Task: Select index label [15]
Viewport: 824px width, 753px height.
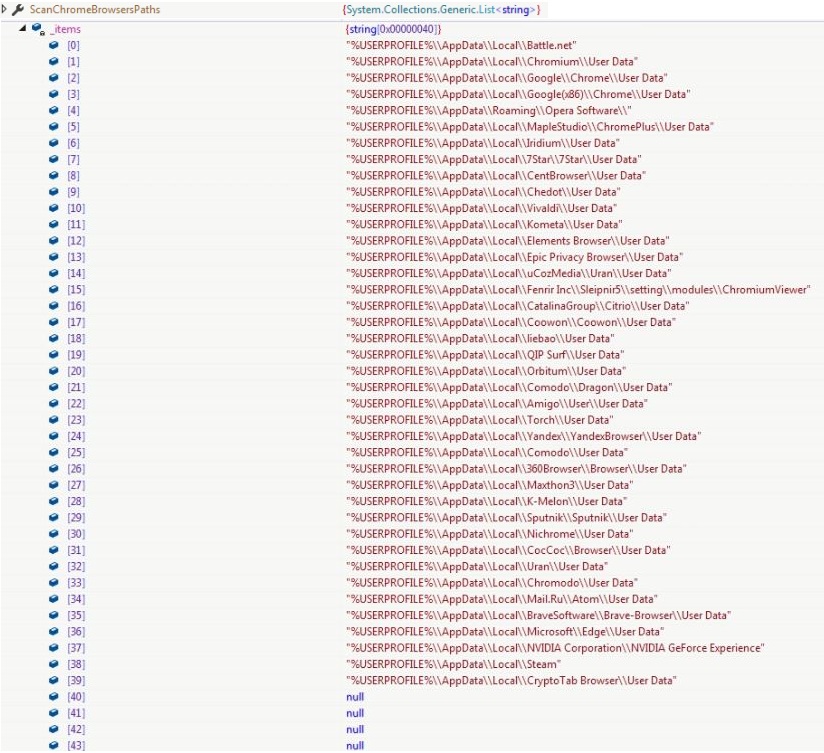Action: click(x=76, y=290)
